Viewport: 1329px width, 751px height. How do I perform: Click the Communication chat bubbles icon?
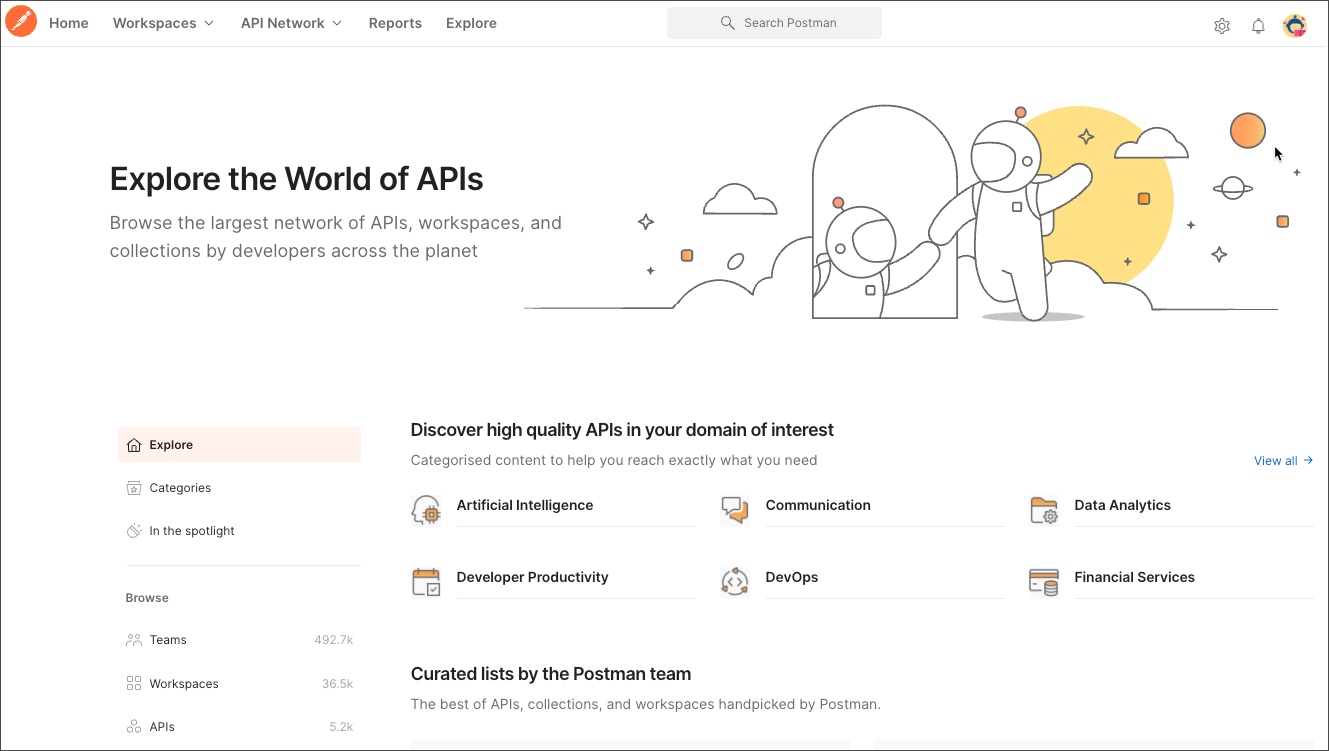tap(735, 510)
